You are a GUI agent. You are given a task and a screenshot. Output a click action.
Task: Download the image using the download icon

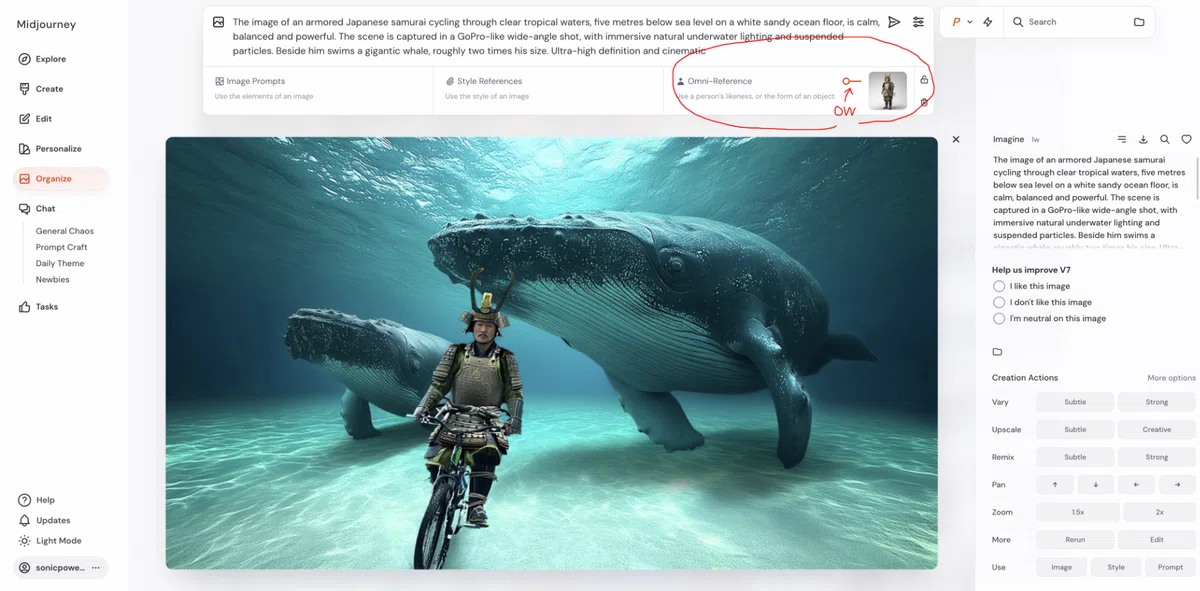point(1143,140)
